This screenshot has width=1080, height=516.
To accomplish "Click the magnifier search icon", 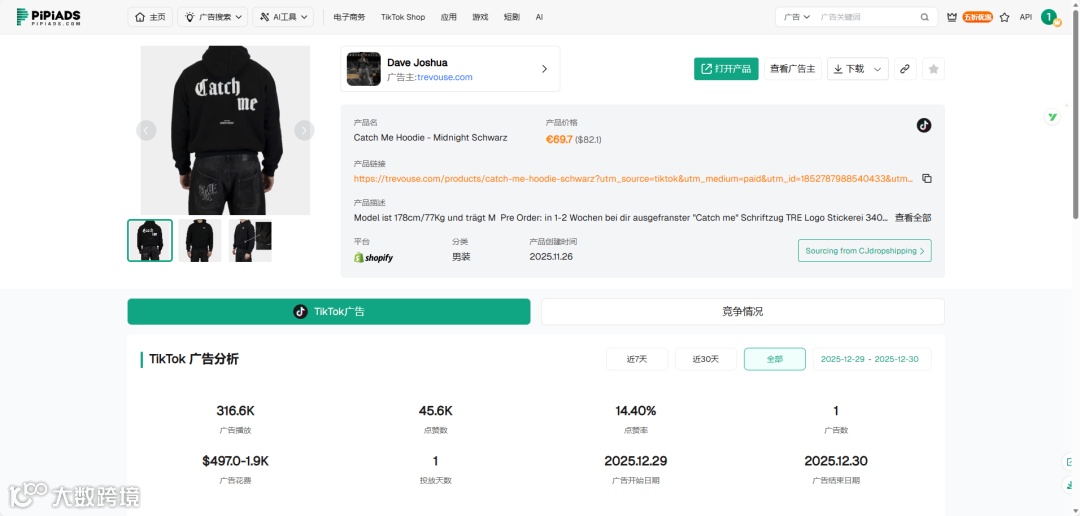I will tap(925, 17).
